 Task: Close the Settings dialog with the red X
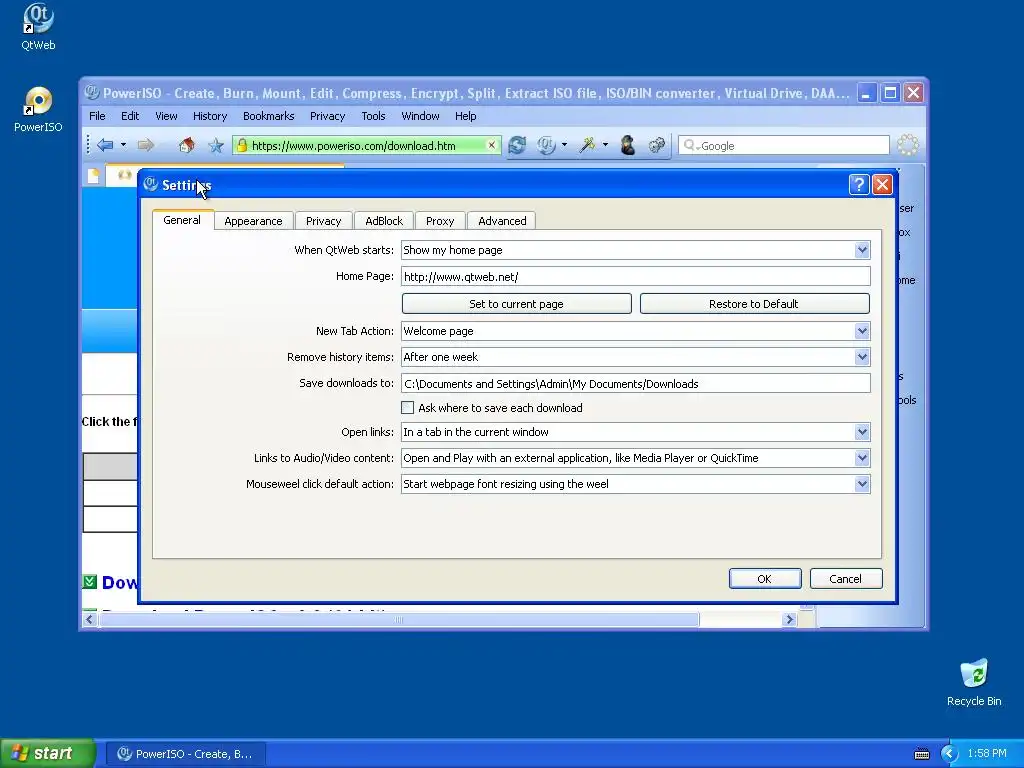point(882,185)
